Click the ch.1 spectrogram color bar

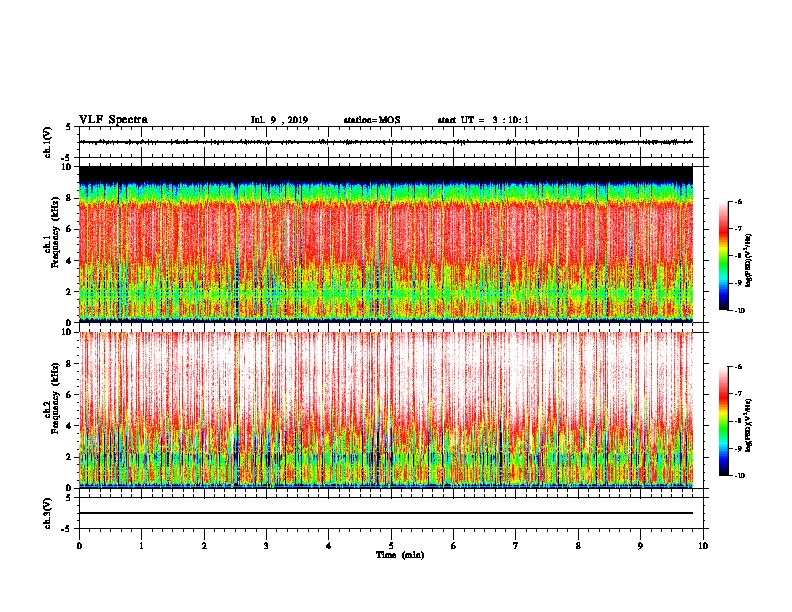(724, 256)
